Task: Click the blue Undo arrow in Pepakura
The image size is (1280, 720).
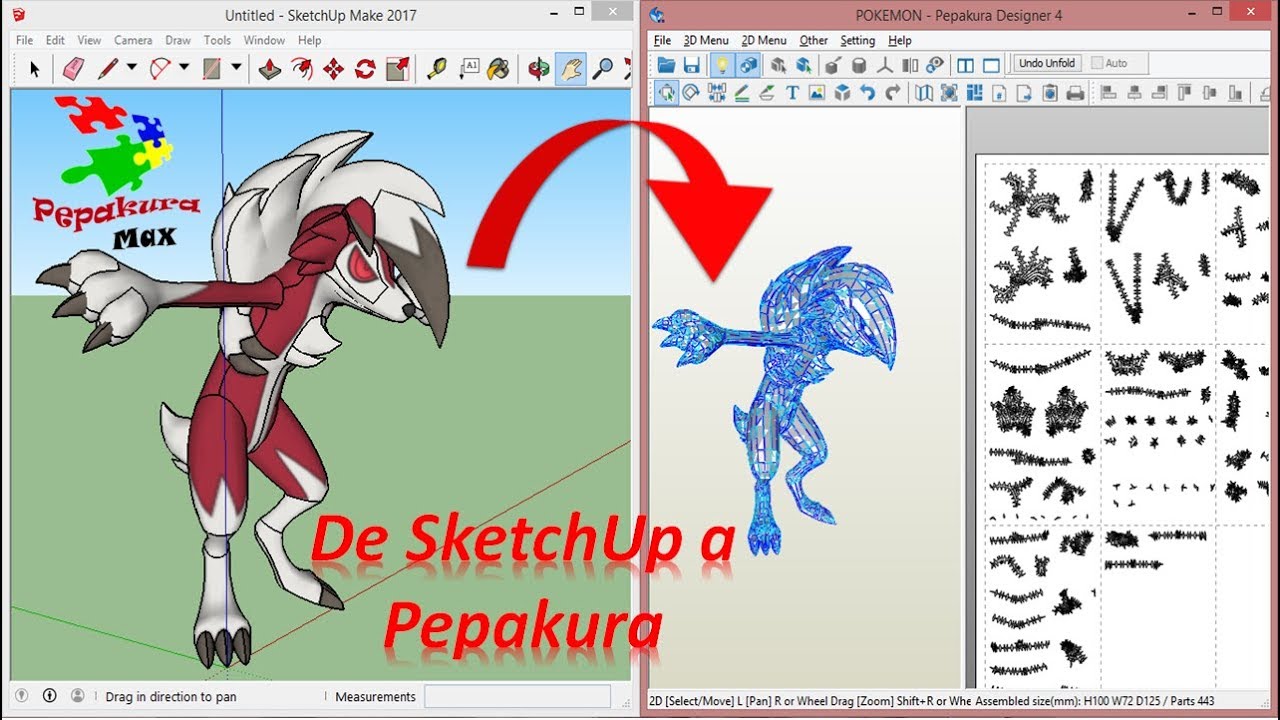Action: tap(867, 93)
